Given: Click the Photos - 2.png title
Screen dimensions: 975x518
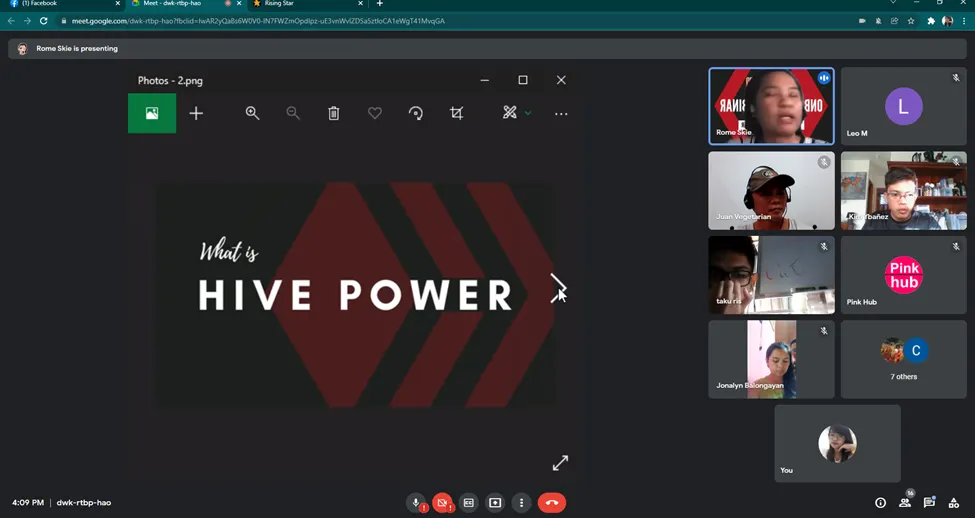Looking at the screenshot, I should pos(170,81).
